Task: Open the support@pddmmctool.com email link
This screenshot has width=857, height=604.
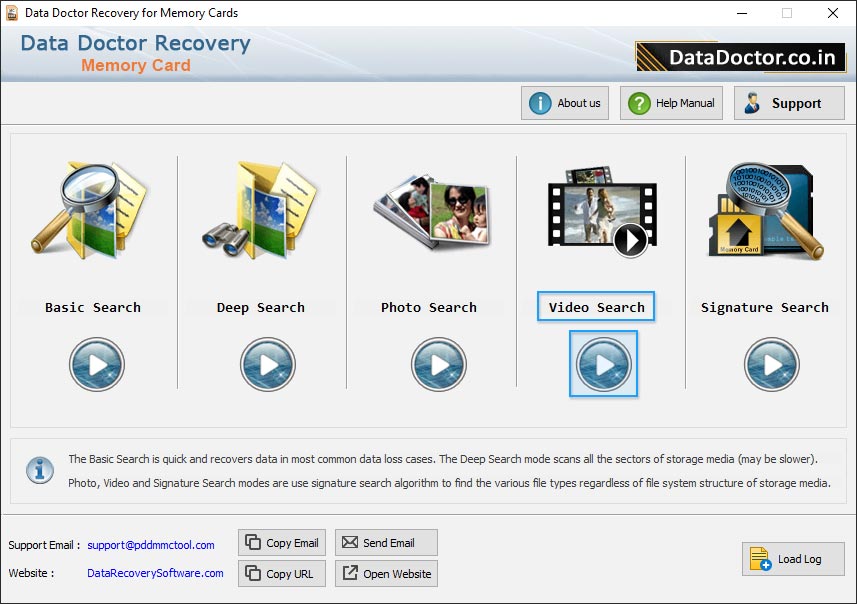Action: click(x=150, y=544)
